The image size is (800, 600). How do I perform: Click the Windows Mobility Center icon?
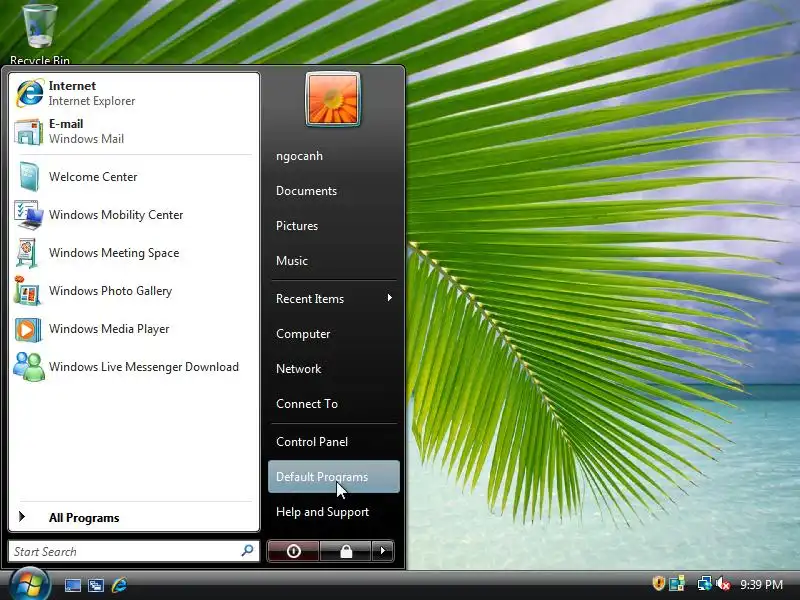click(x=29, y=215)
